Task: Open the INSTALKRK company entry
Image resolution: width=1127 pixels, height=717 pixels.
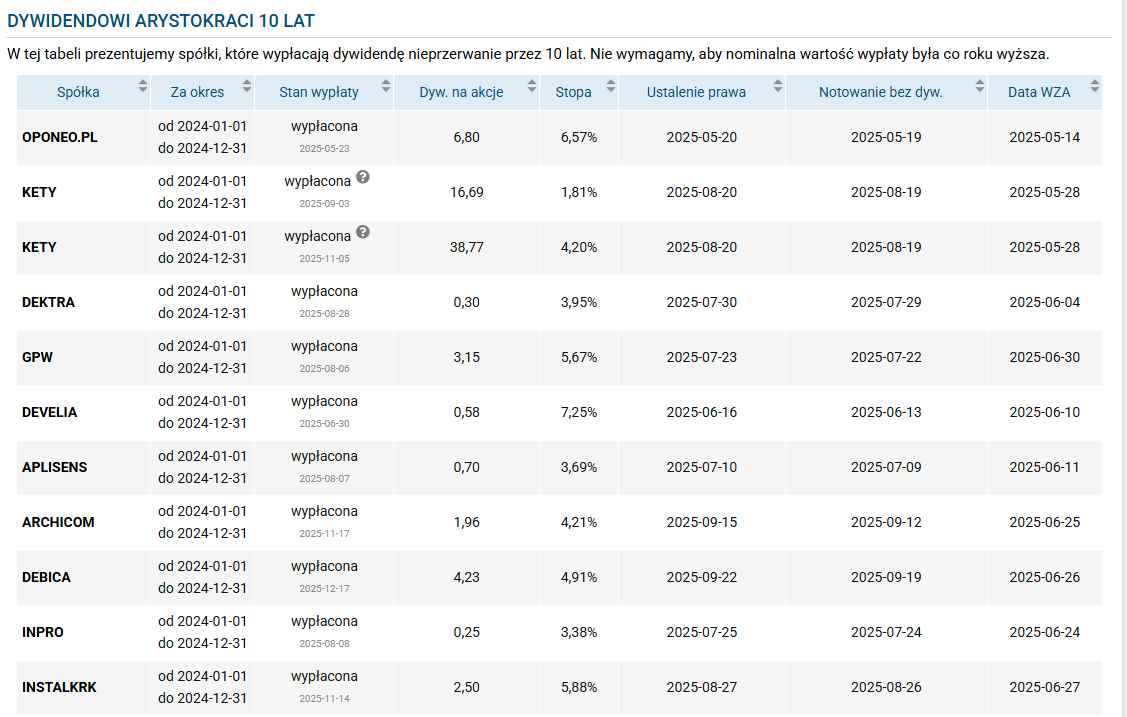Action: pos(59,688)
